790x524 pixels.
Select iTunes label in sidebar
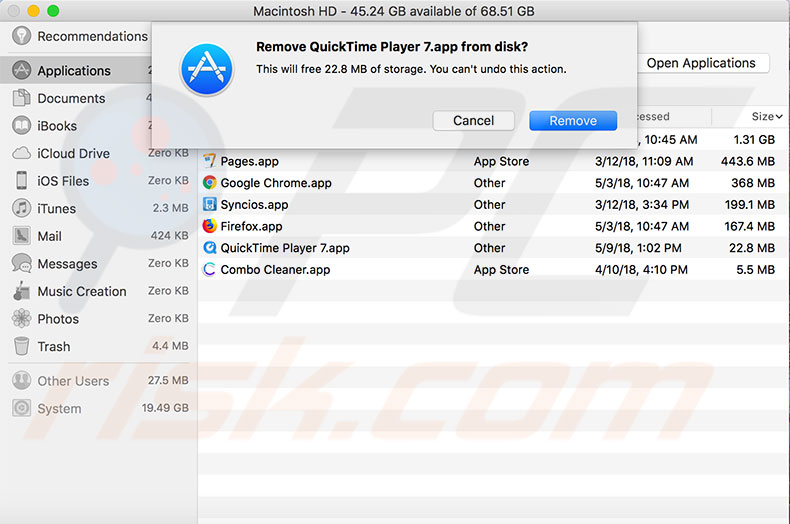pyautogui.click(x=56, y=209)
